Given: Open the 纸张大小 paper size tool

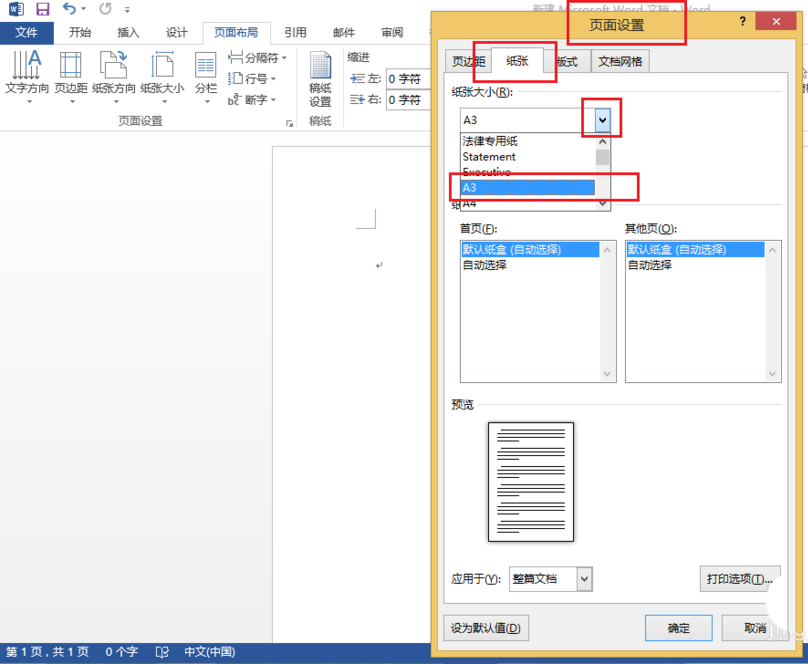Looking at the screenshot, I should [x=162, y=77].
